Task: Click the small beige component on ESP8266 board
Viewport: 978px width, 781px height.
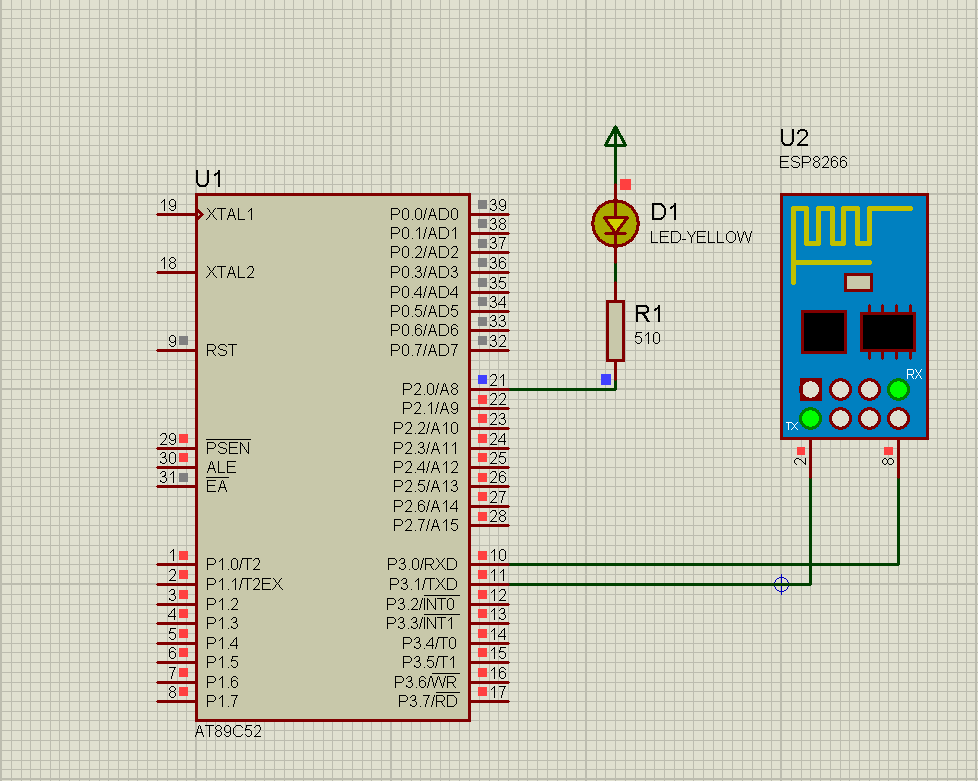Action: pos(858,283)
